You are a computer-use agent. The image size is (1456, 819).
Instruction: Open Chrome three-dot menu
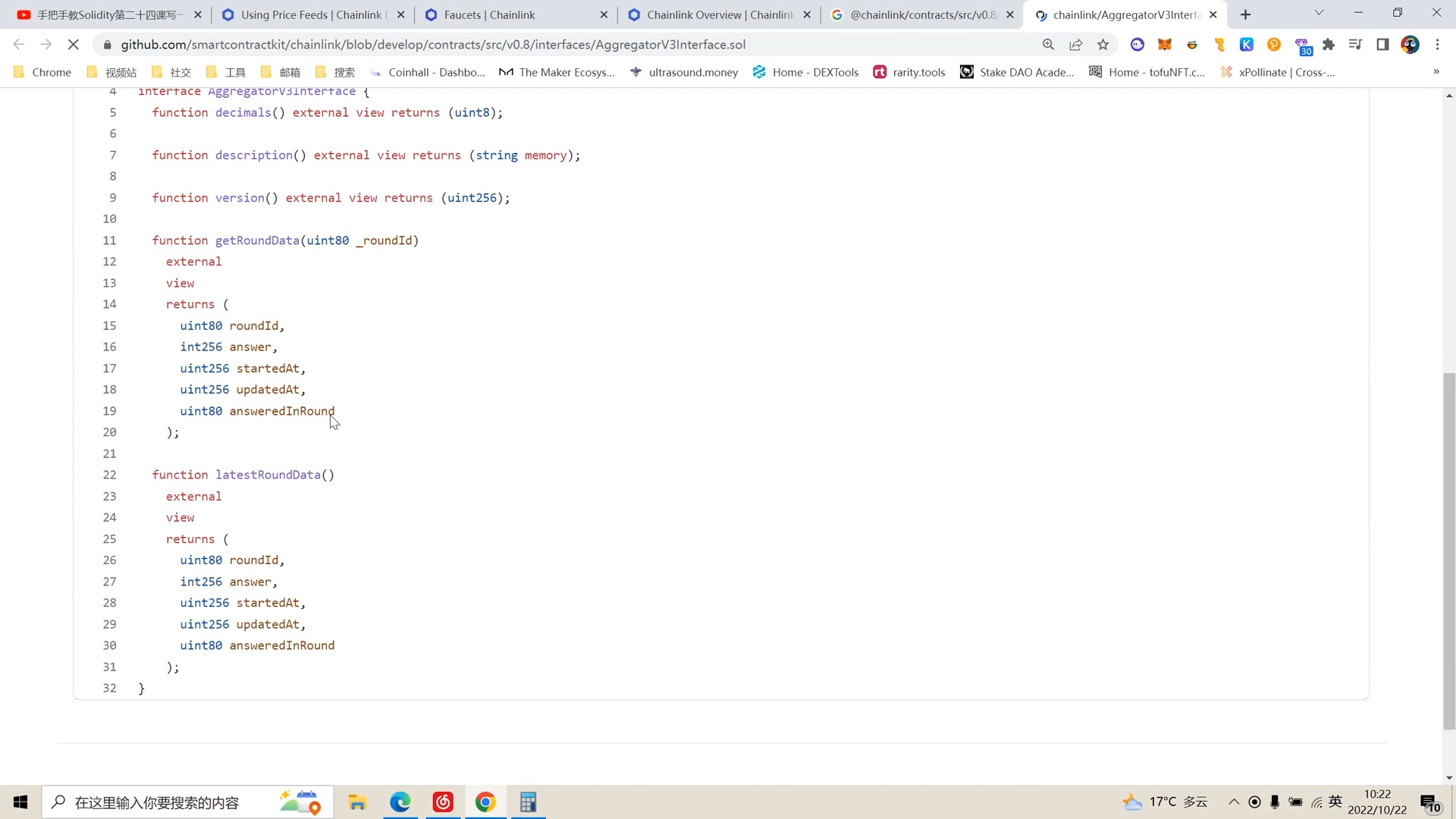(1437, 45)
